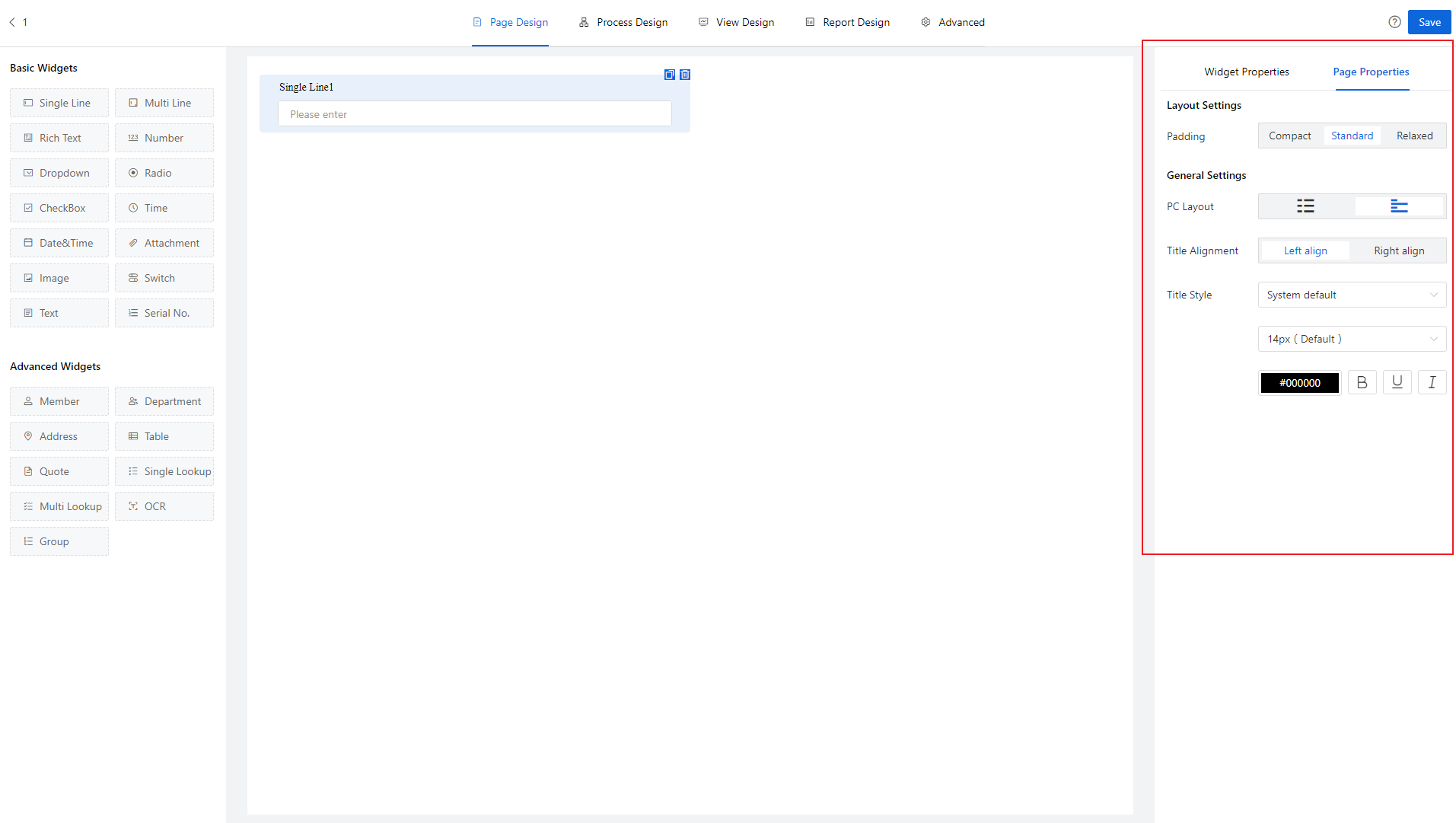The height and width of the screenshot is (823, 1456).
Task: Add an OCR widget
Action: pyautogui.click(x=164, y=506)
